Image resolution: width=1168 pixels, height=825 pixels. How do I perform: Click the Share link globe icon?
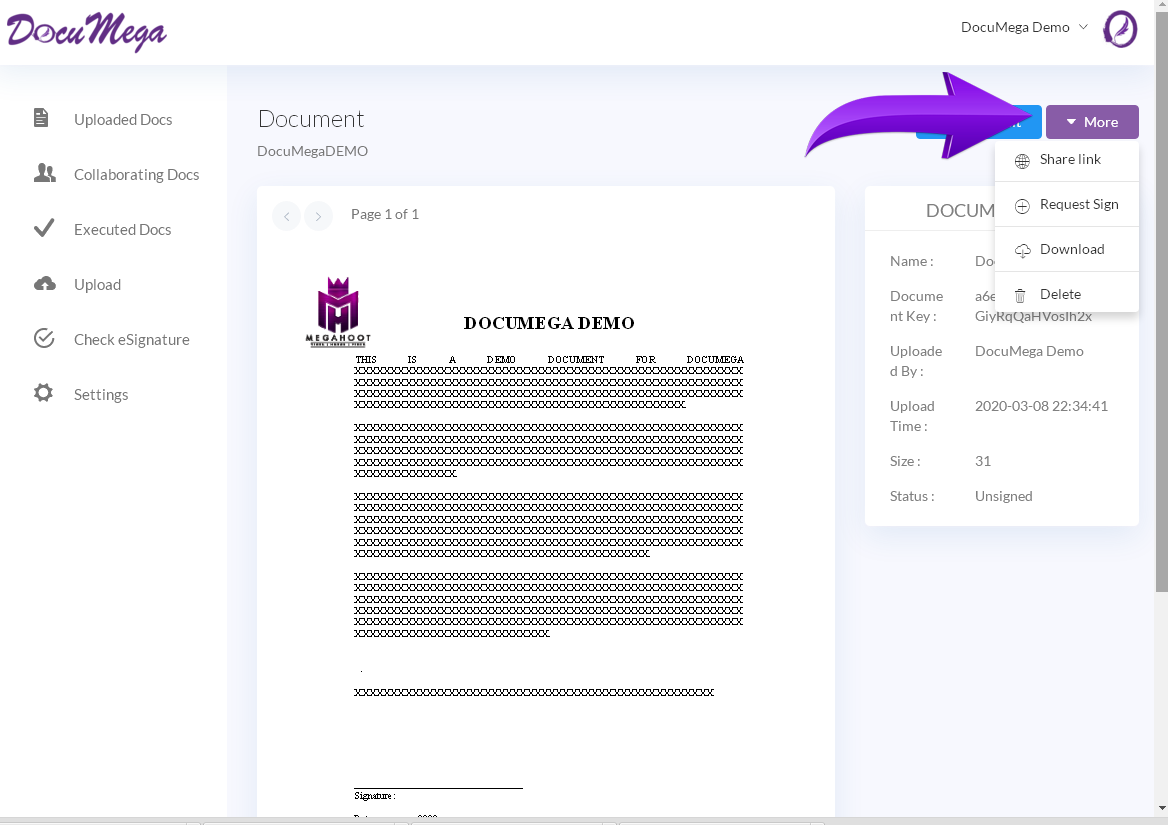[x=1022, y=161]
